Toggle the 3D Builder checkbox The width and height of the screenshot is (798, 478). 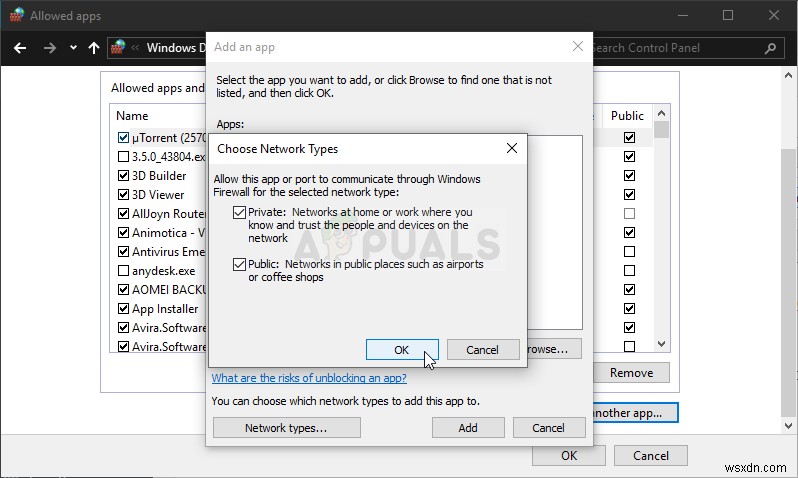click(x=123, y=176)
